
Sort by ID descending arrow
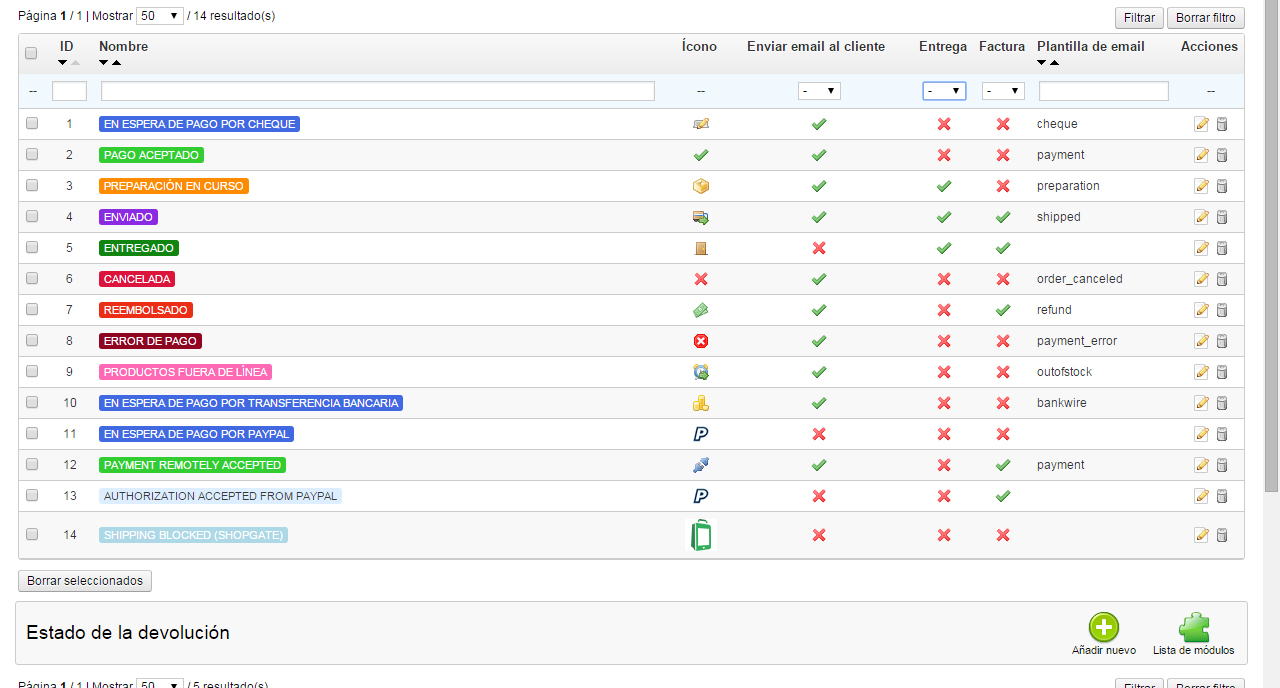point(62,63)
